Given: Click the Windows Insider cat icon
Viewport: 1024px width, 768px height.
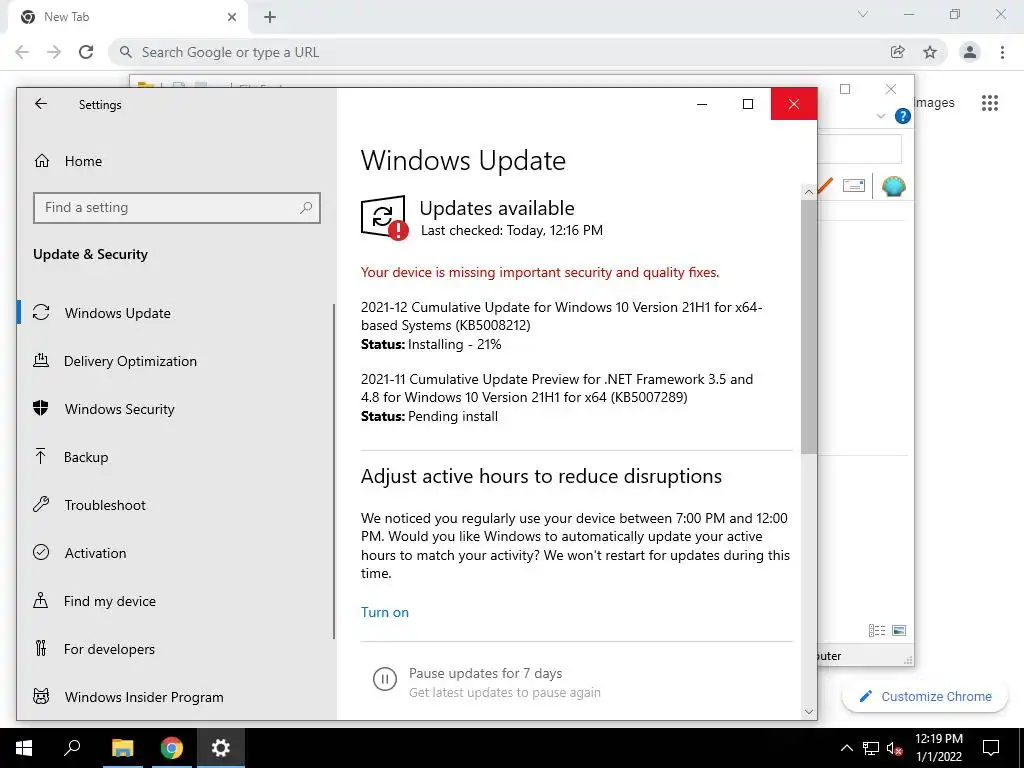Looking at the screenshot, I should [x=41, y=696].
